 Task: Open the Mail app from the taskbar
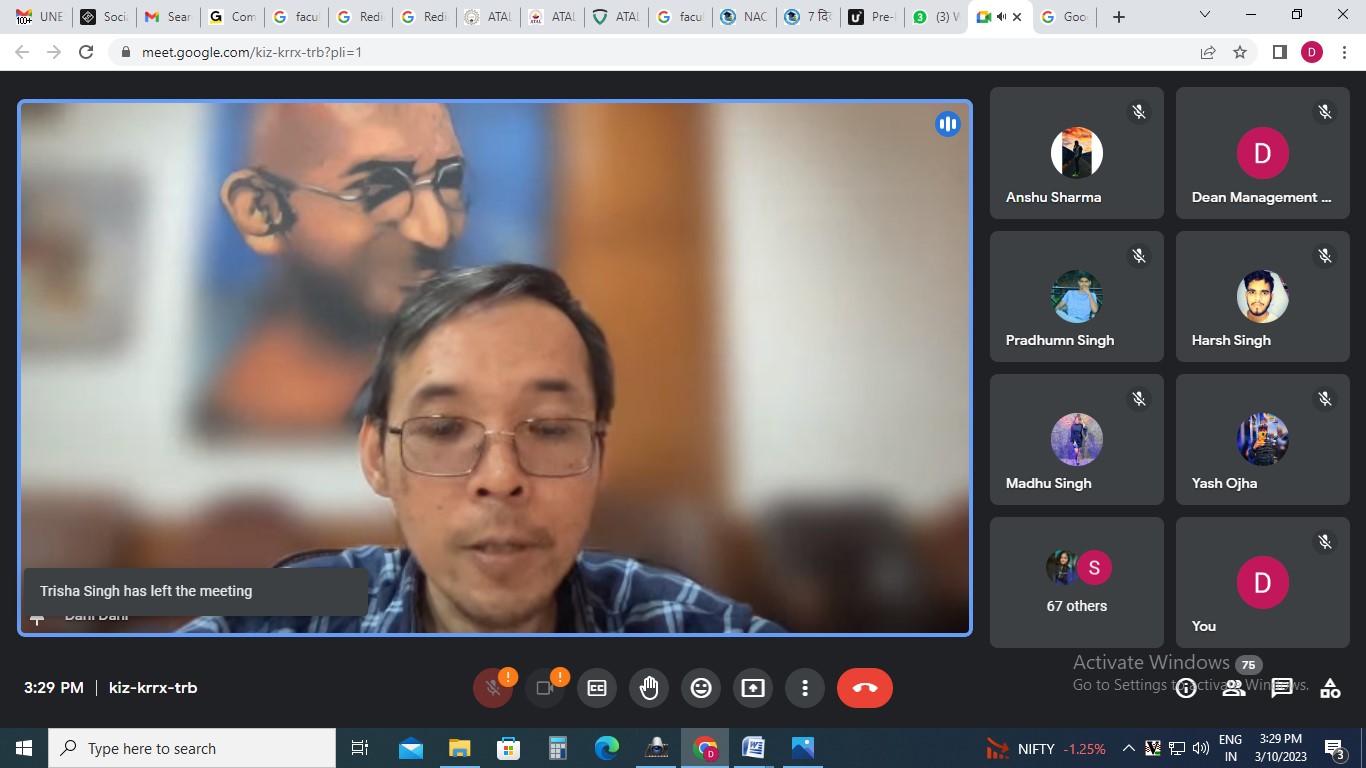point(411,748)
